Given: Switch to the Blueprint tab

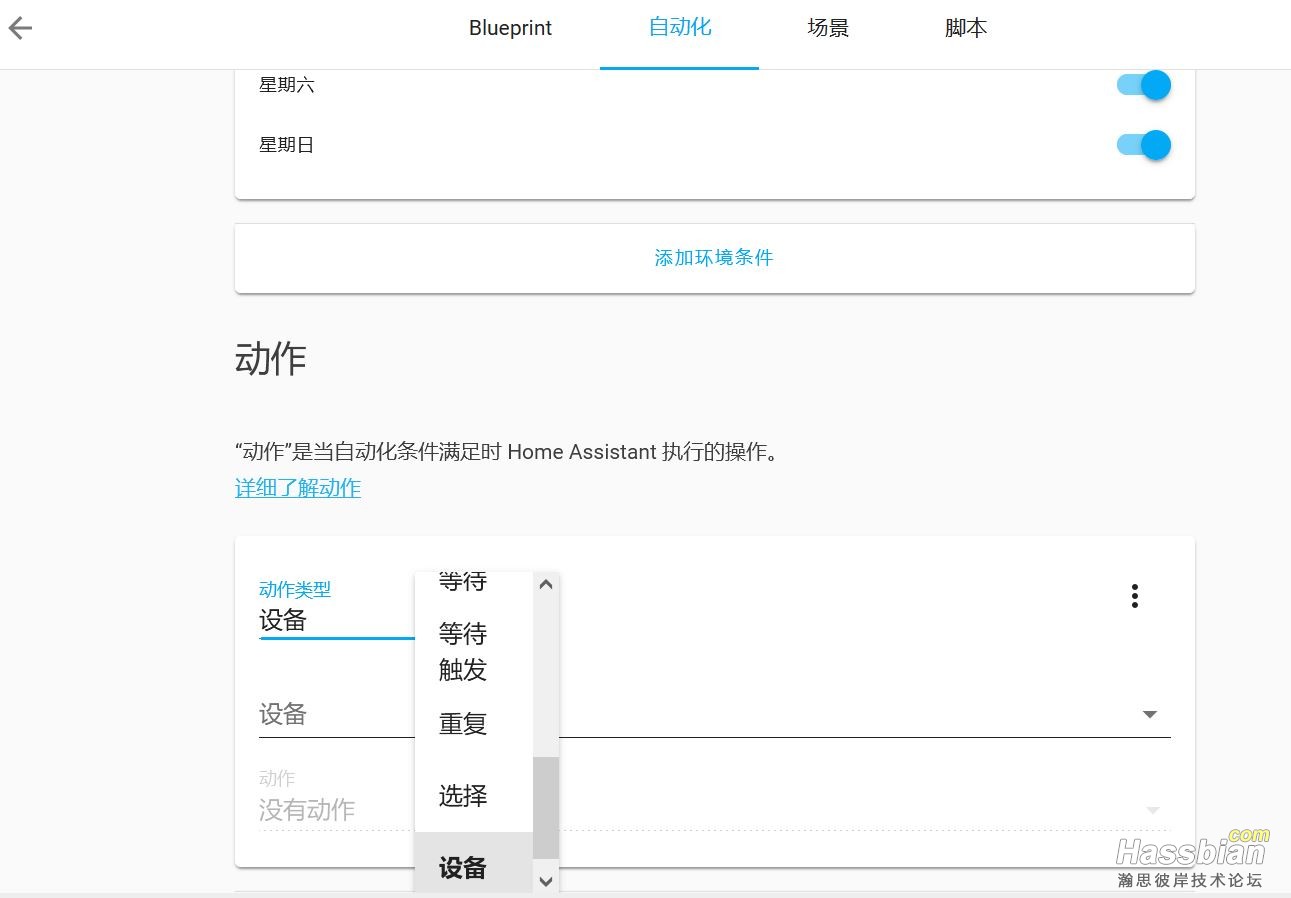Looking at the screenshot, I should (510, 29).
